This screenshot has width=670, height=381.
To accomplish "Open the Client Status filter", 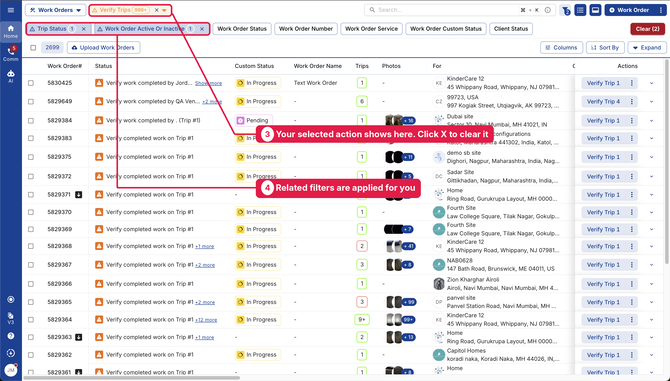I will 511,29.
